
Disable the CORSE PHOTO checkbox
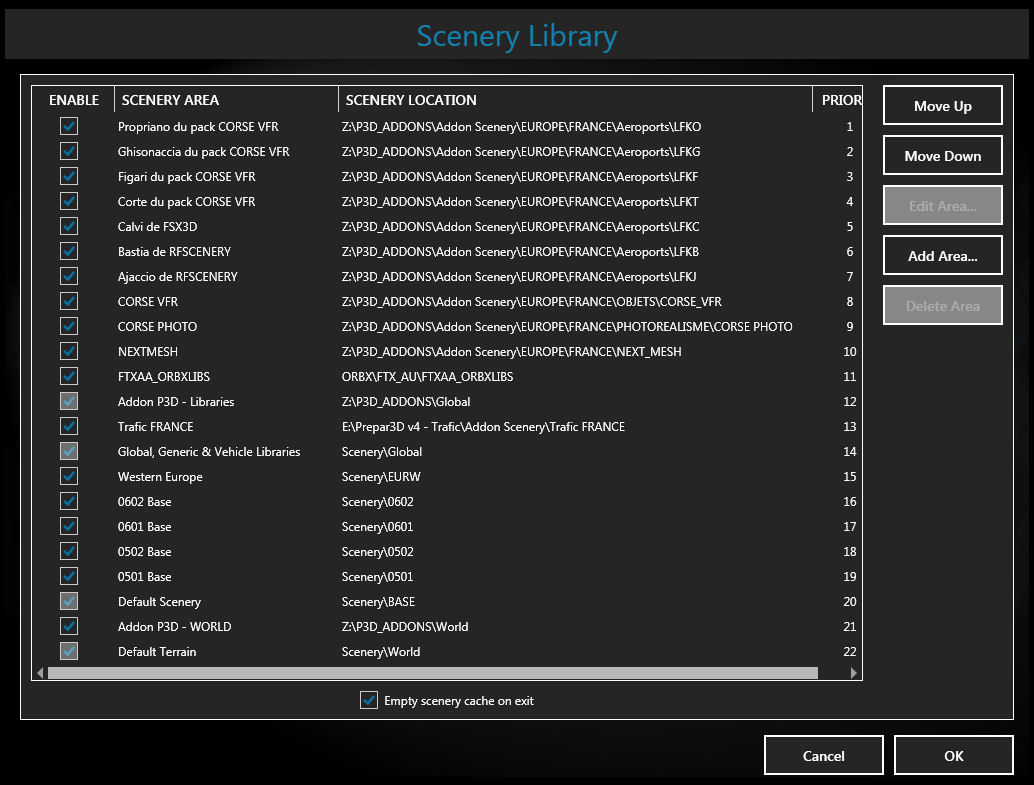click(69, 326)
